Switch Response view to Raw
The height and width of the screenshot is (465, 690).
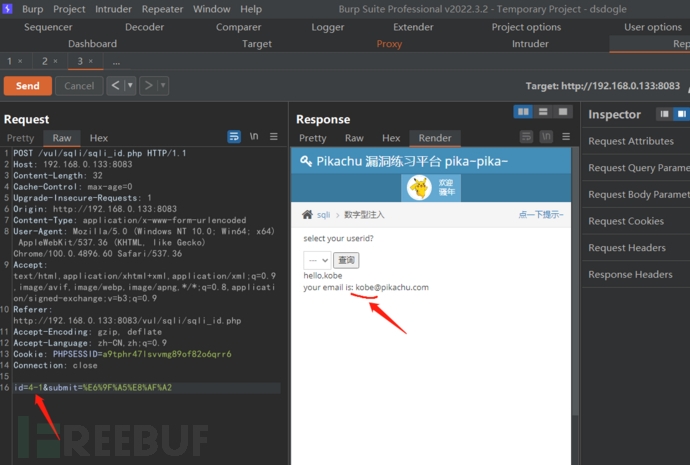(354, 138)
